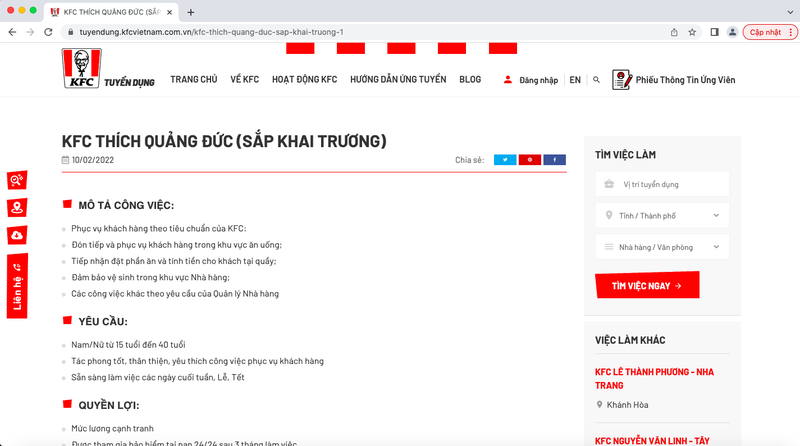
Task: Click the KFC Tuyển Dụng logo
Action: (x=108, y=71)
